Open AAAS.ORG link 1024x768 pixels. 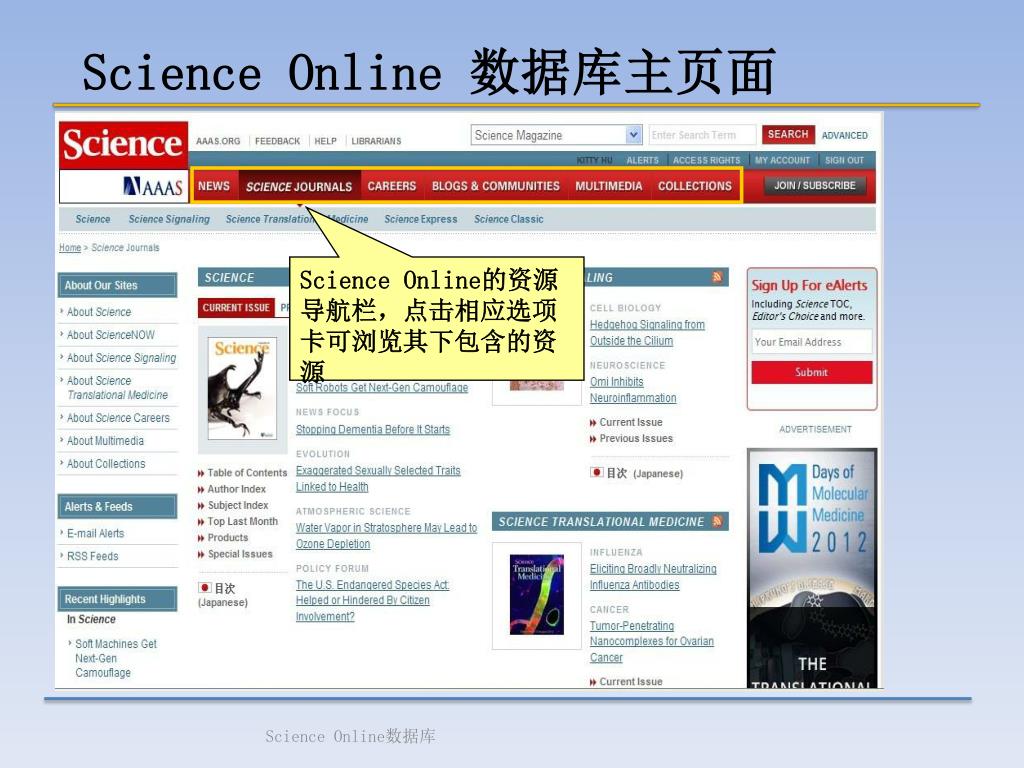(218, 141)
